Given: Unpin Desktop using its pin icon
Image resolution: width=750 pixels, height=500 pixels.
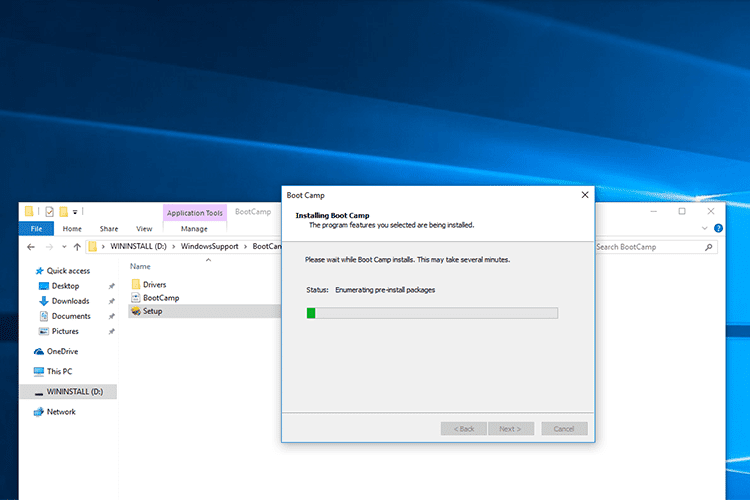Looking at the screenshot, I should 111,286.
